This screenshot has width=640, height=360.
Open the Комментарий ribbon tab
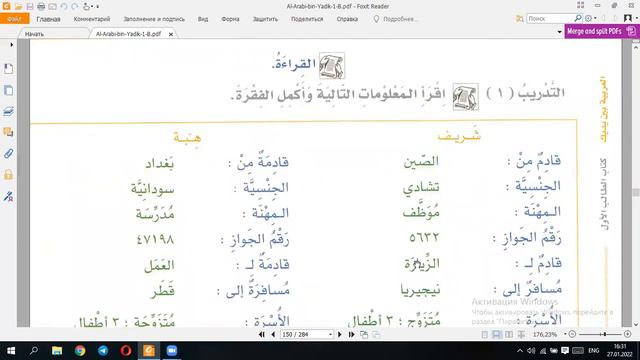point(92,19)
